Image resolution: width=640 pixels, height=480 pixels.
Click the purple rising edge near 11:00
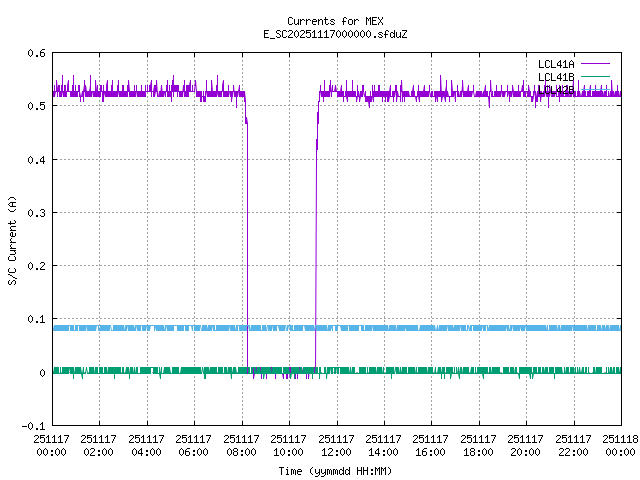point(316,250)
